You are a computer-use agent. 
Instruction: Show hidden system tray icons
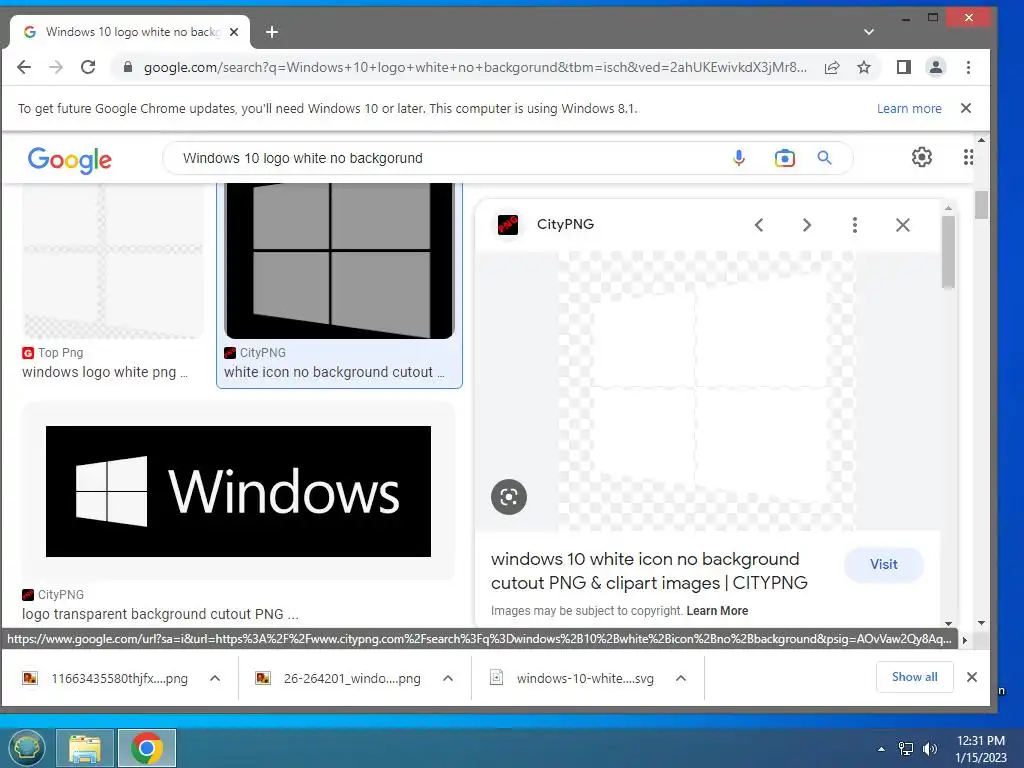[x=882, y=749]
